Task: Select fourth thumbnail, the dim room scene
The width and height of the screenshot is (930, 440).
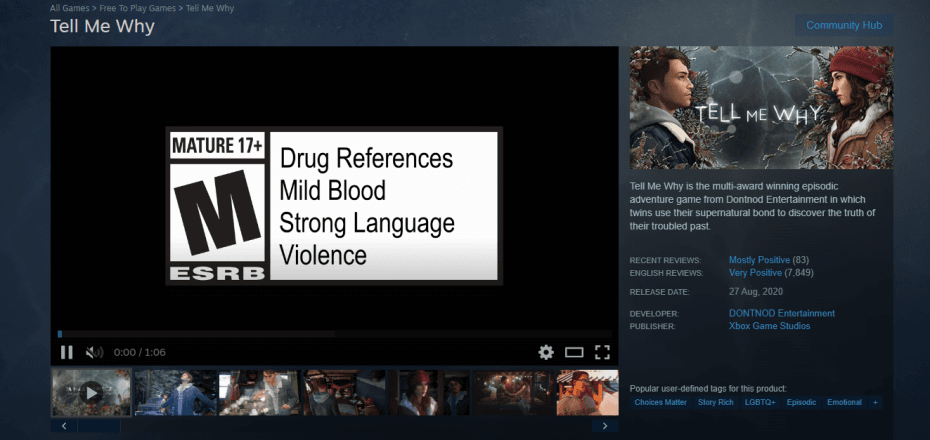Action: [x=344, y=393]
